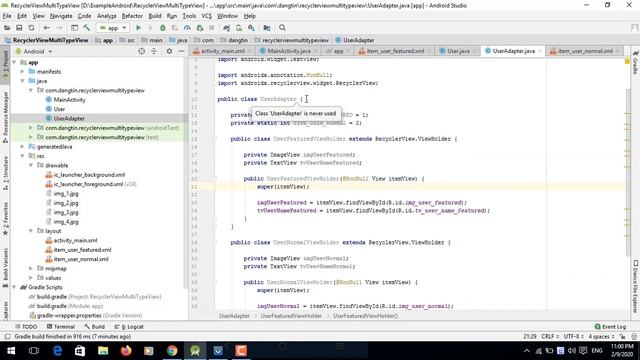Click the Forward navigation arrow in toolbar
The image size is (640, 360).
[59, 28]
